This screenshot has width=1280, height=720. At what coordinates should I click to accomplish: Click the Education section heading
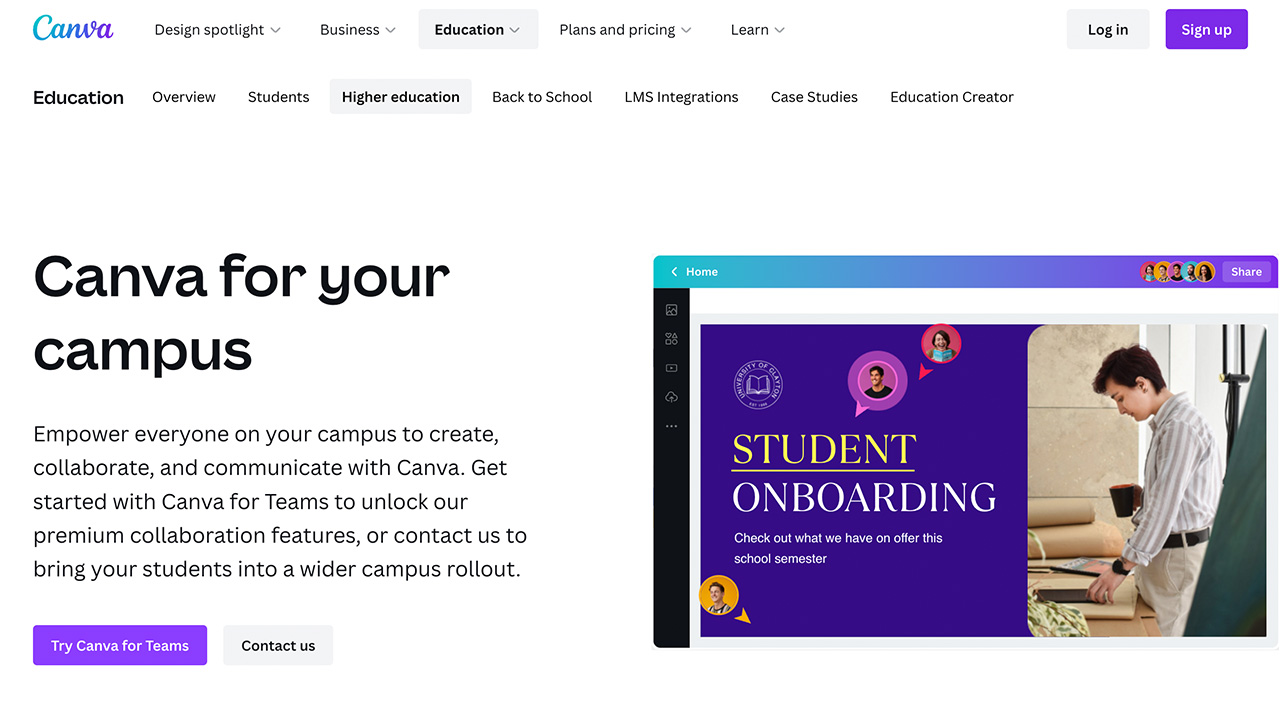[x=78, y=97]
